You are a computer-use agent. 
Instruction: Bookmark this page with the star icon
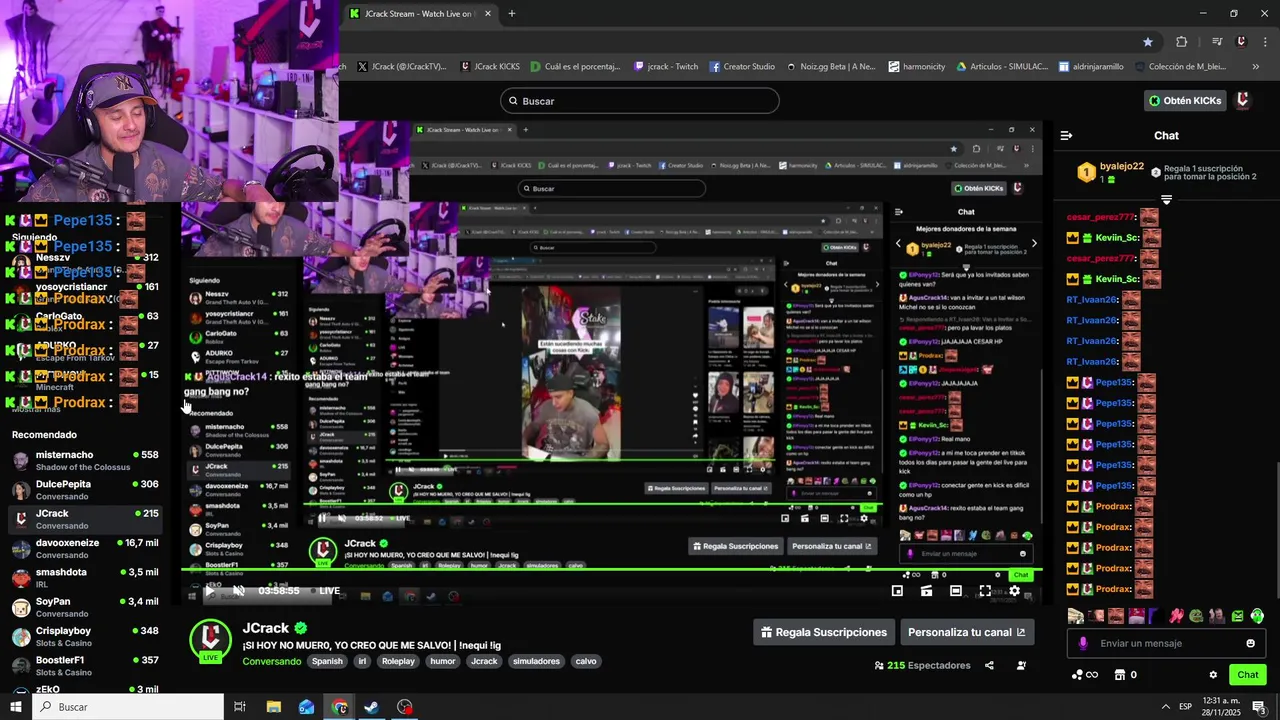1148,41
